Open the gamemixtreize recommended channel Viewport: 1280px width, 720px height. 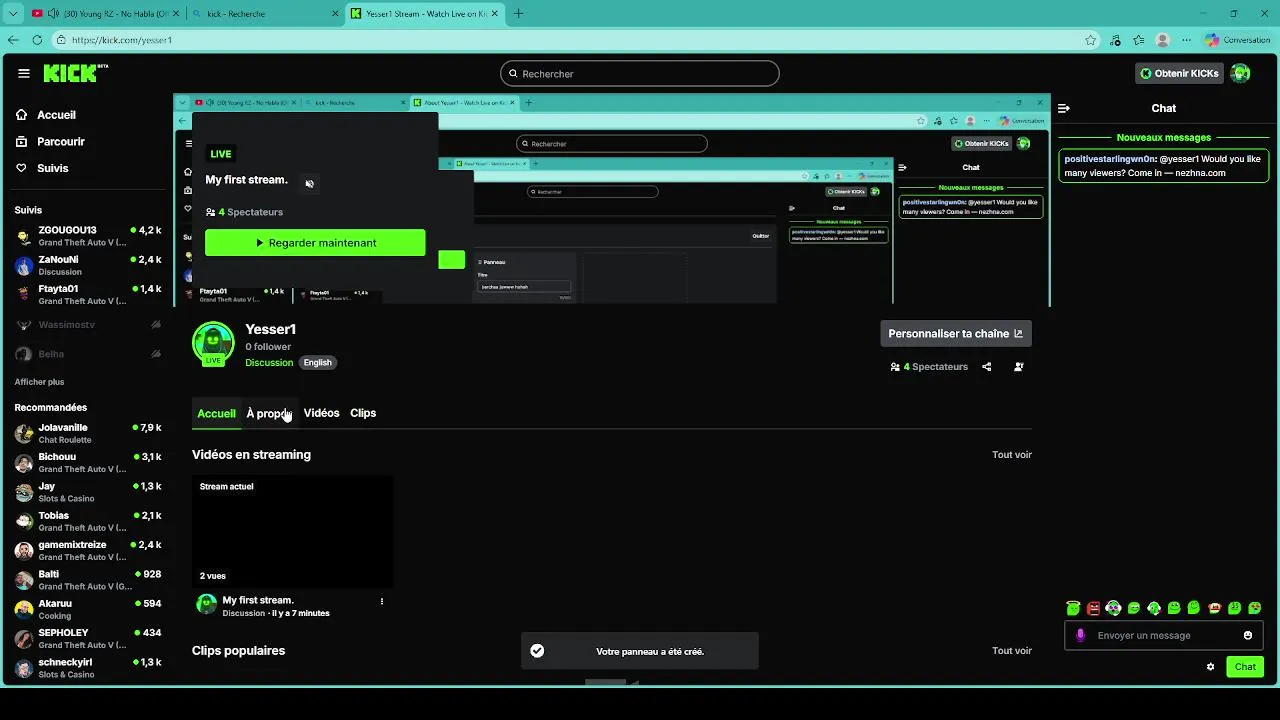point(88,551)
